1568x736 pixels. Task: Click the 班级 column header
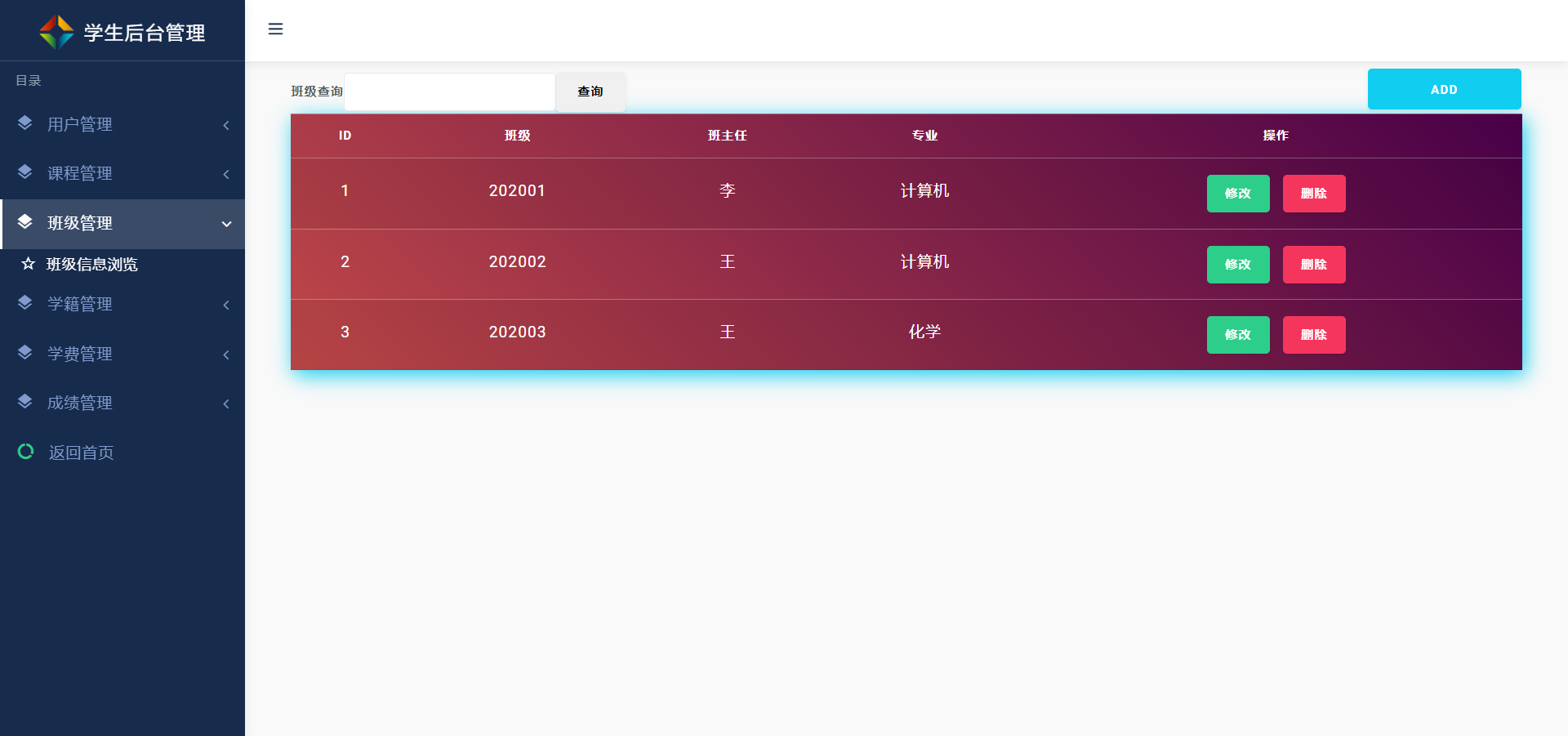click(518, 136)
